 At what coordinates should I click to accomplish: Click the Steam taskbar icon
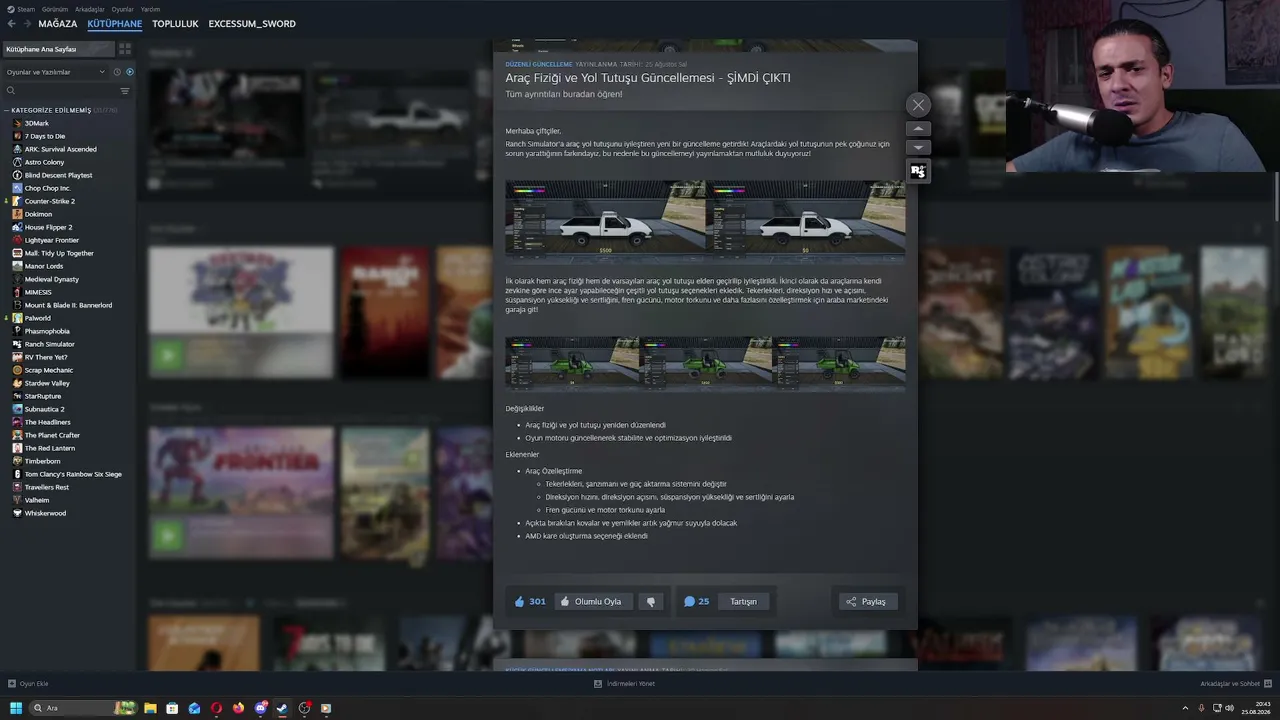click(282, 708)
